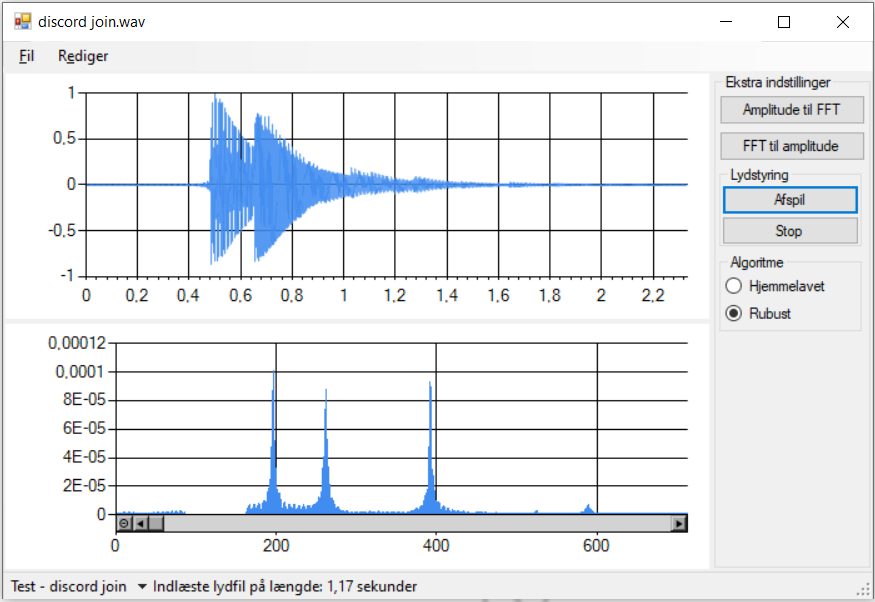
Task: Open the Rediger menu
Action: (83, 56)
